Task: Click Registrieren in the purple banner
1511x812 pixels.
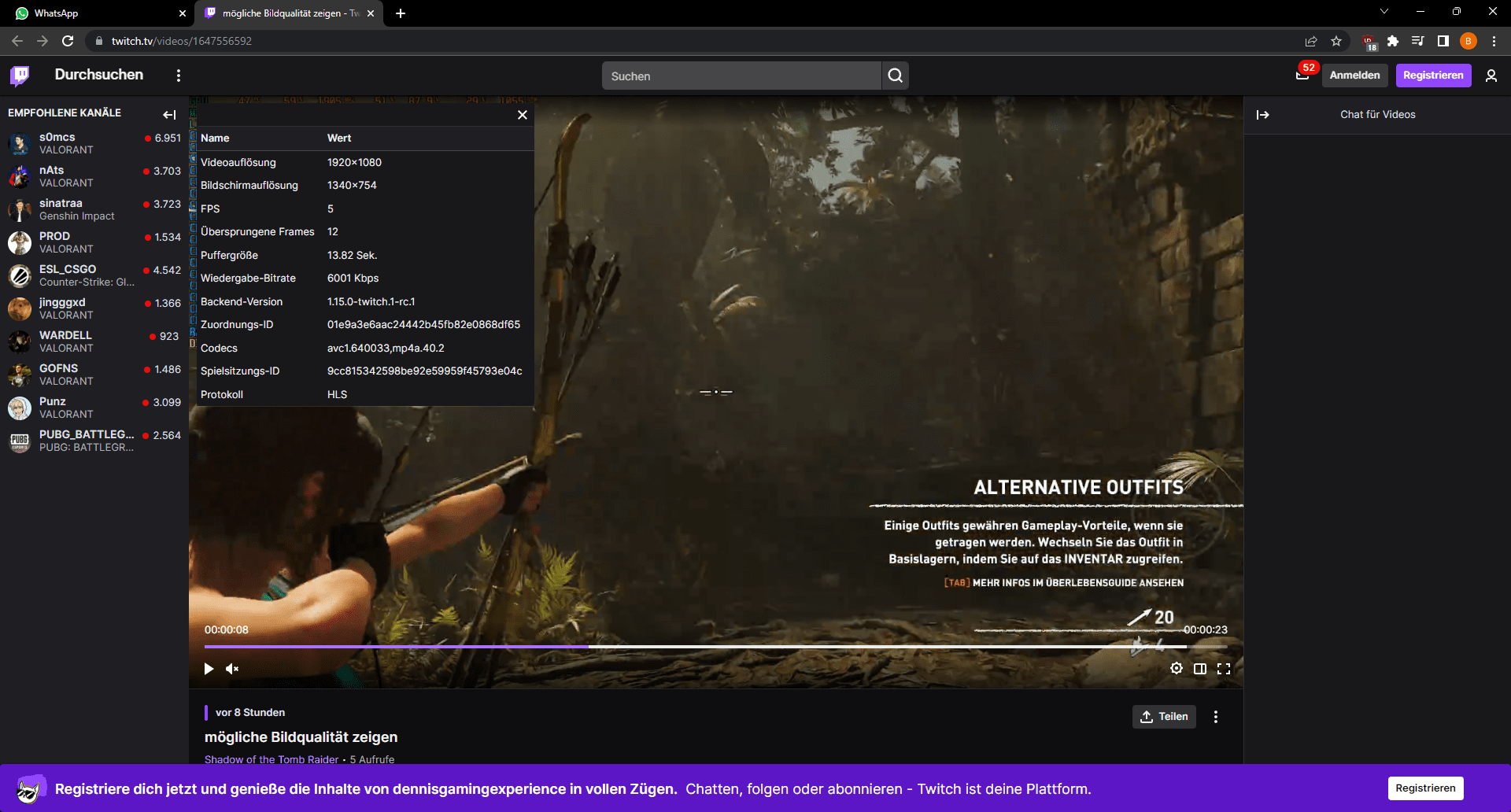Action: point(1425,788)
